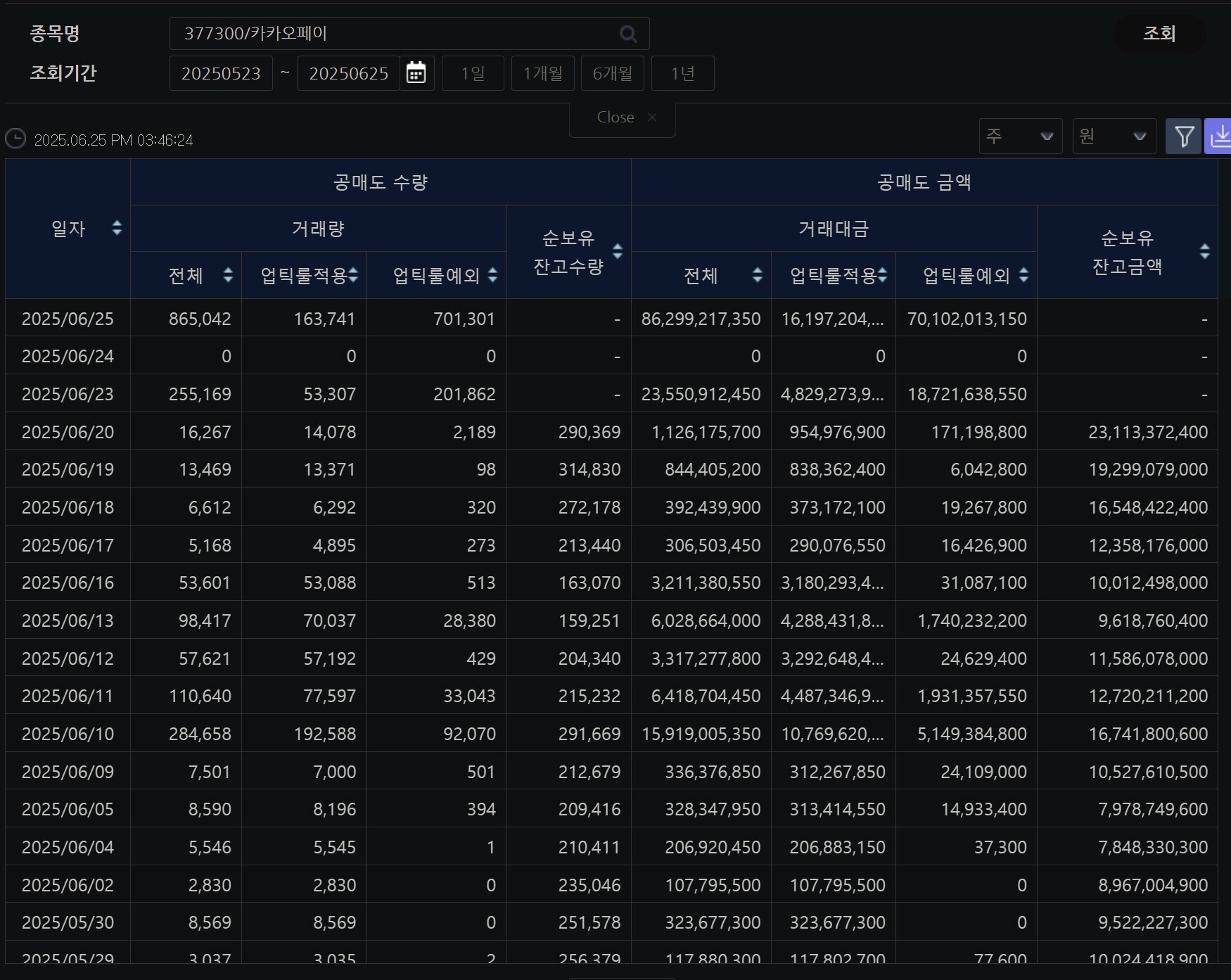
Task: Click the stock name input 377300/카카오페이
Action: click(x=394, y=34)
